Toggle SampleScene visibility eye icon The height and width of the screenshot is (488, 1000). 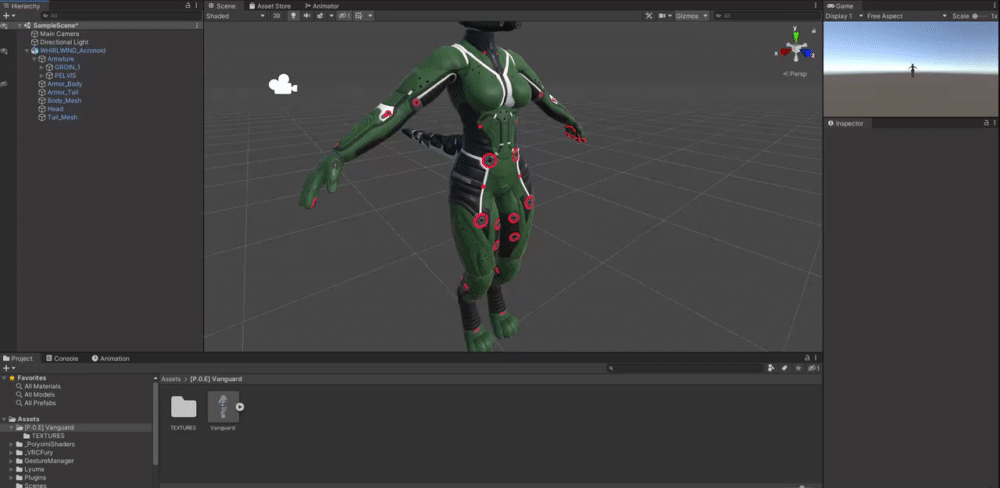pyautogui.click(x=4, y=26)
